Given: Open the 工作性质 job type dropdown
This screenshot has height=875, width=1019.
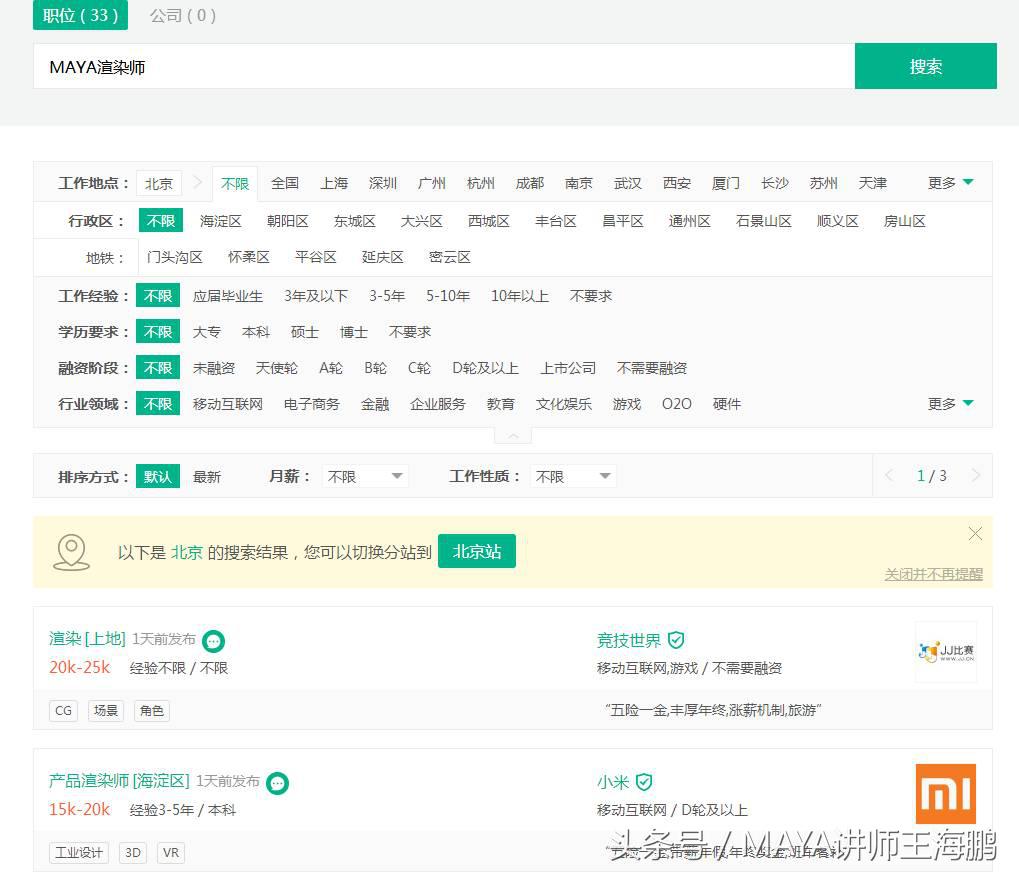Looking at the screenshot, I should tap(572, 476).
